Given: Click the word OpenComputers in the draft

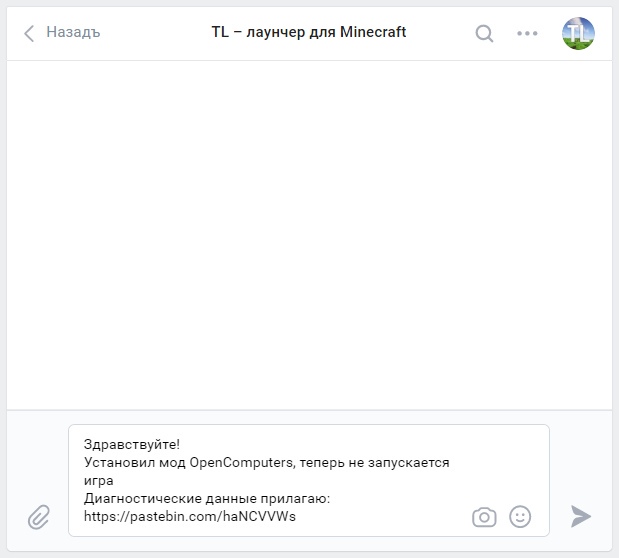Looking at the screenshot, I should click(x=242, y=462).
